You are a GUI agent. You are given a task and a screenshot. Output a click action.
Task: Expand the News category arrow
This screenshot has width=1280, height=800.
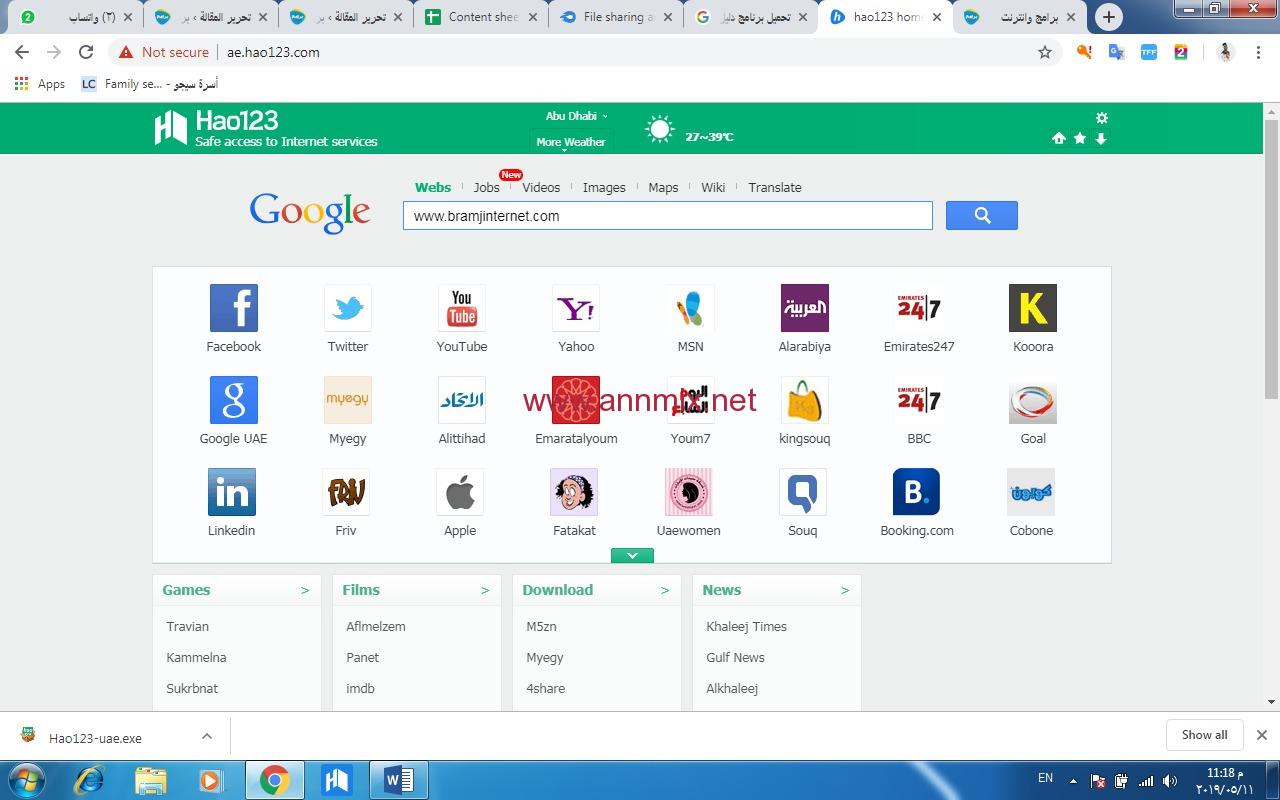(845, 590)
